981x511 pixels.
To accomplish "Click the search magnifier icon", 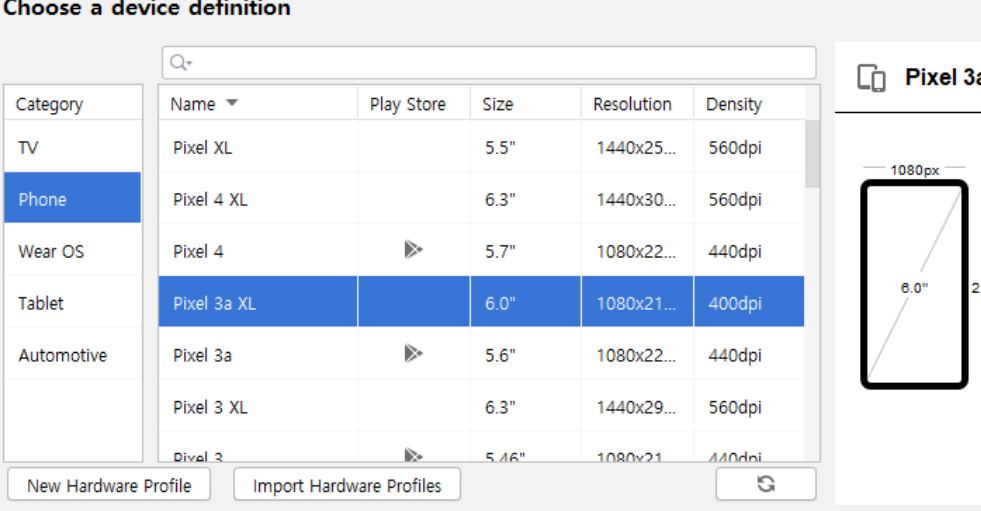I will tap(180, 63).
